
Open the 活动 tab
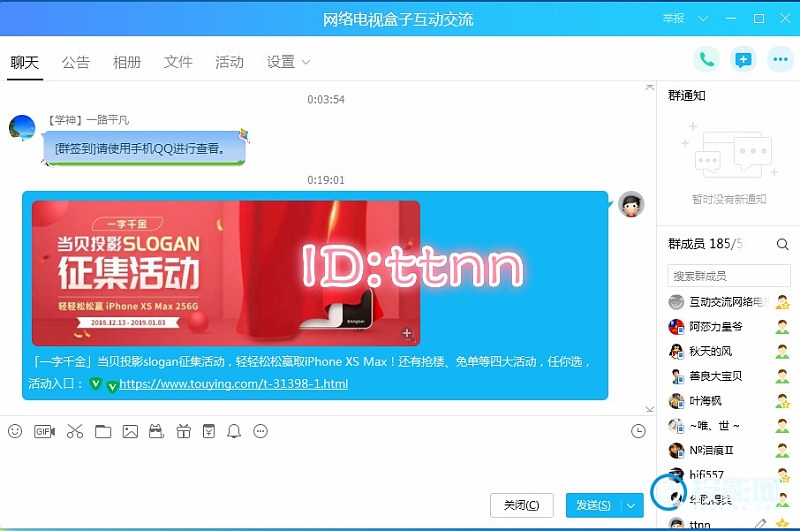pos(229,62)
